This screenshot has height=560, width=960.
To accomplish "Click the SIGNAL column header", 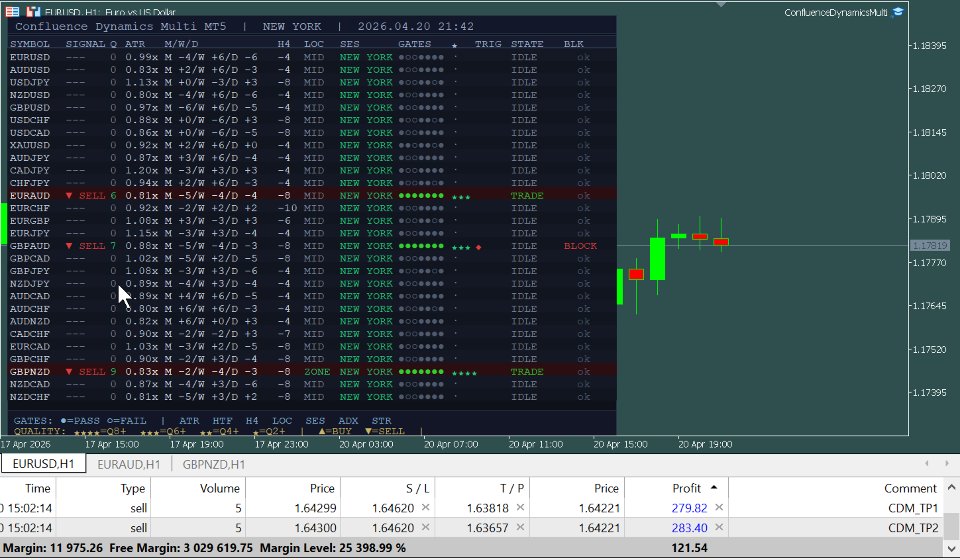I will pos(85,44).
